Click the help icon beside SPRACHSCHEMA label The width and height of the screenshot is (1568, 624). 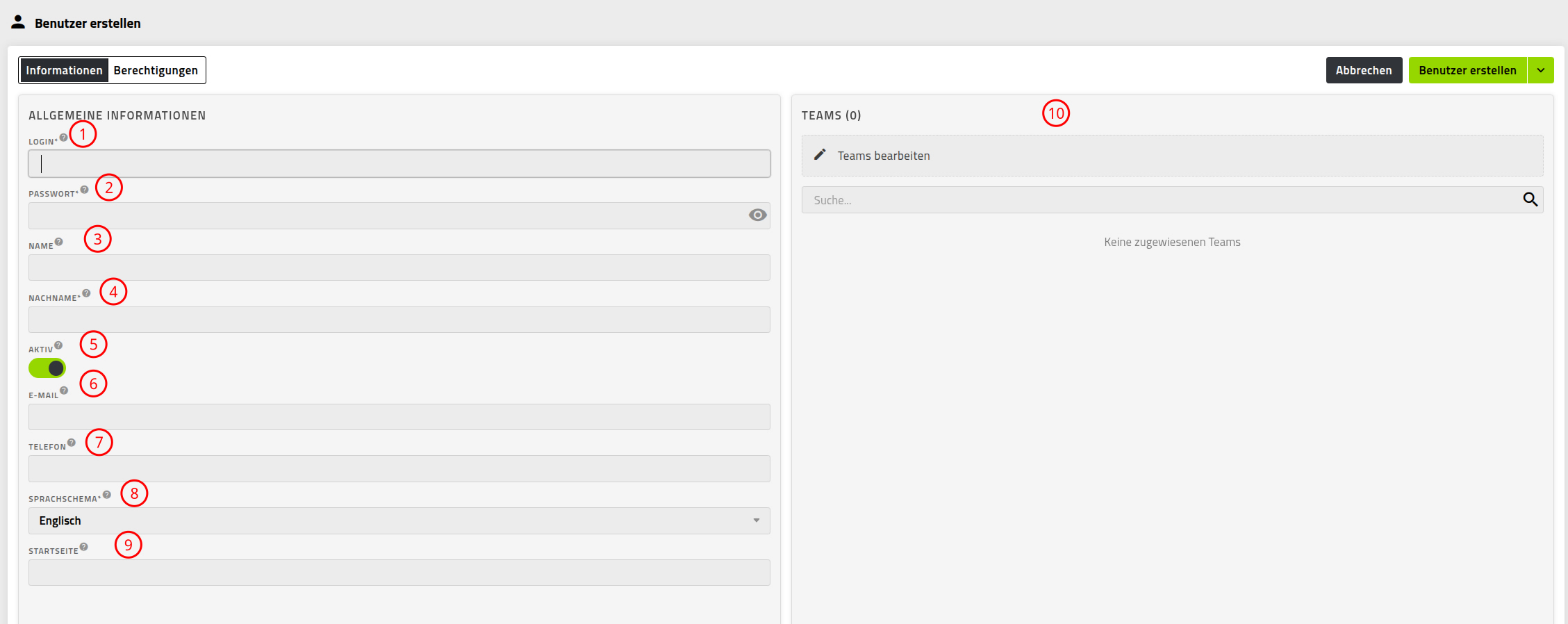(x=107, y=495)
